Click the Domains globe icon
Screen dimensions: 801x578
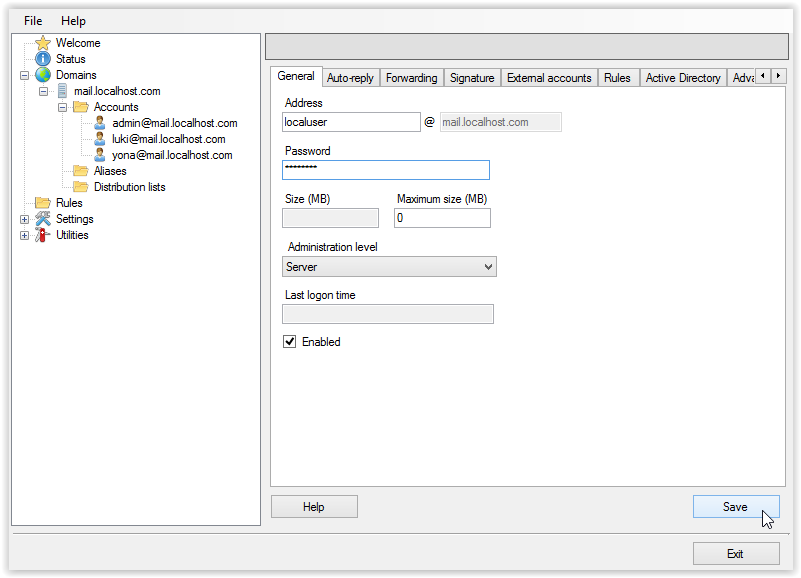[x=43, y=75]
